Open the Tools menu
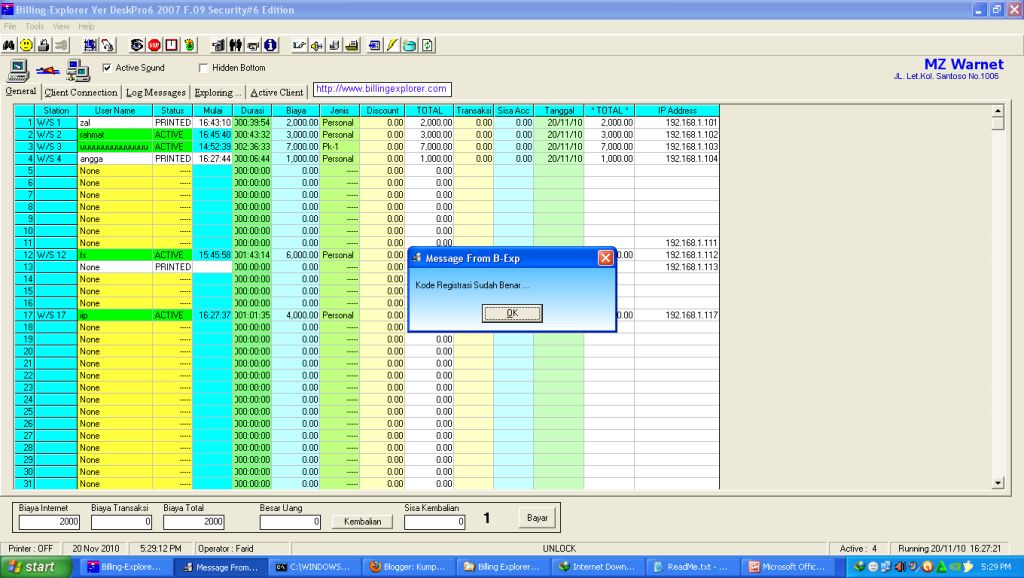 (33, 26)
